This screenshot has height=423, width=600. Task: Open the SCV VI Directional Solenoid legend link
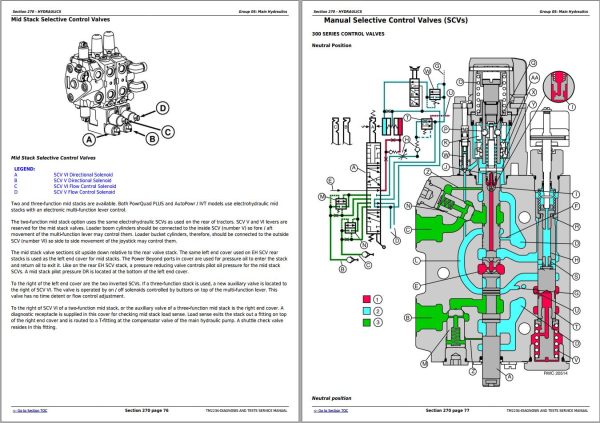pyautogui.click(x=83, y=175)
